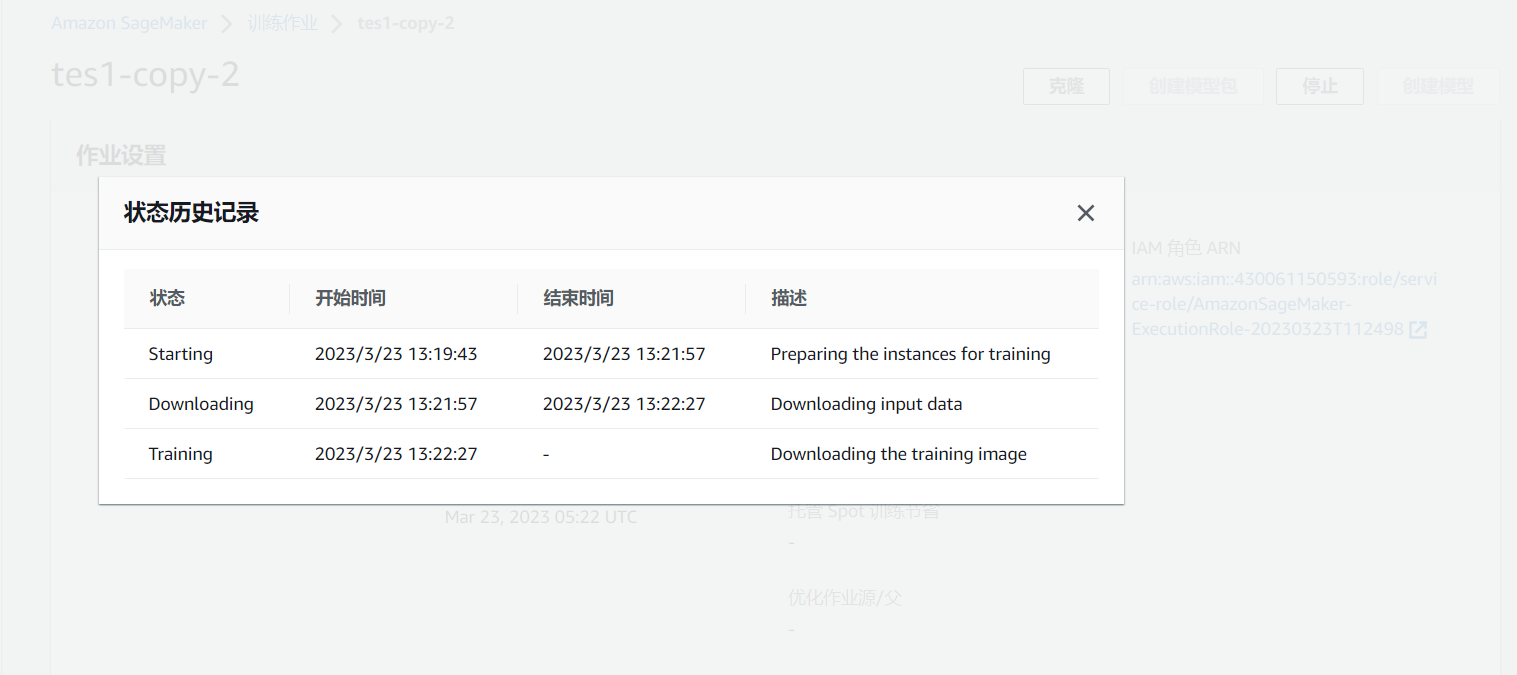Click the 克隆 (Clone) button
The width and height of the screenshot is (1517, 675).
[1066, 87]
